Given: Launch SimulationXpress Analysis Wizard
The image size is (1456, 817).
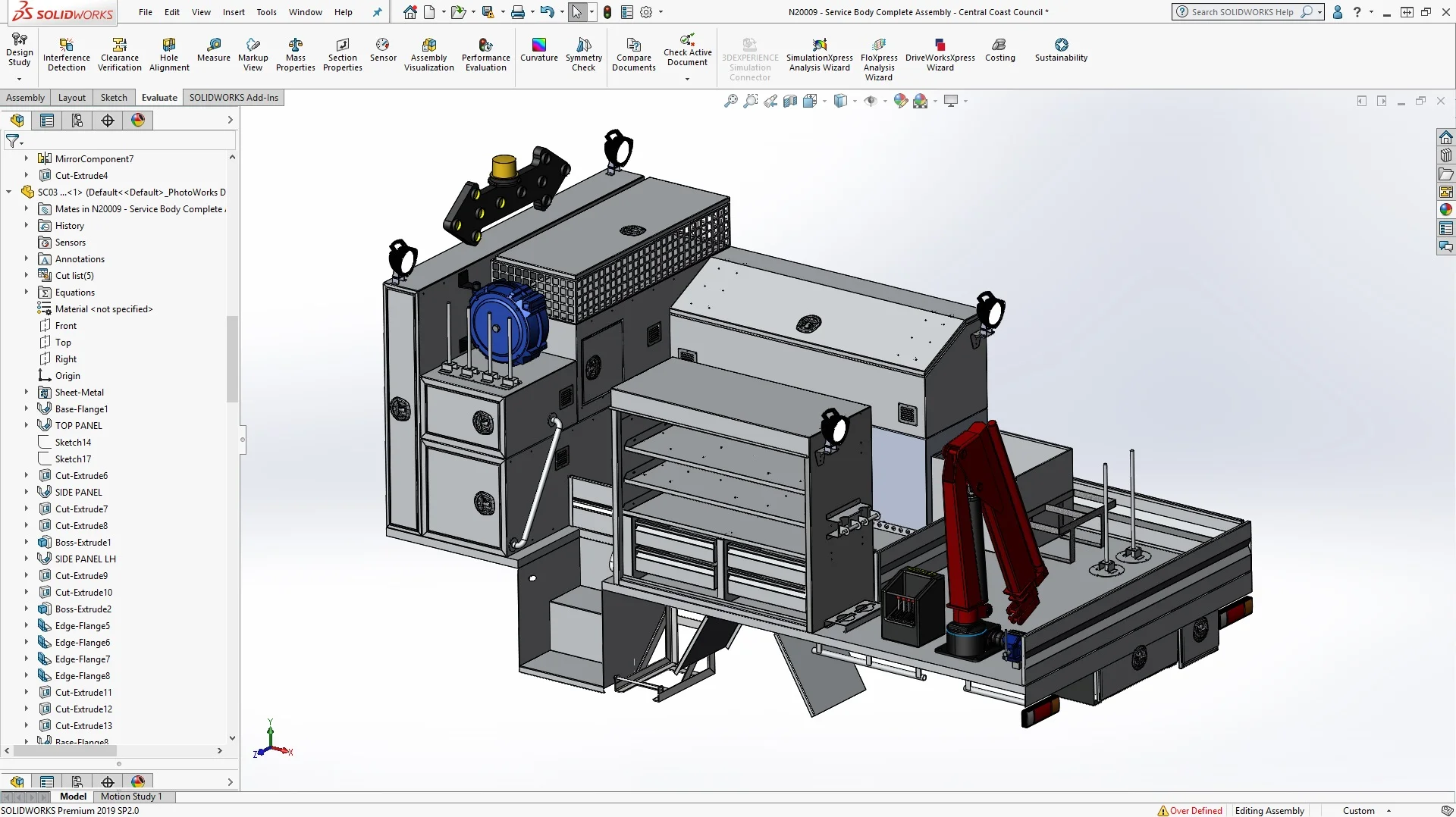Looking at the screenshot, I should click(x=820, y=55).
